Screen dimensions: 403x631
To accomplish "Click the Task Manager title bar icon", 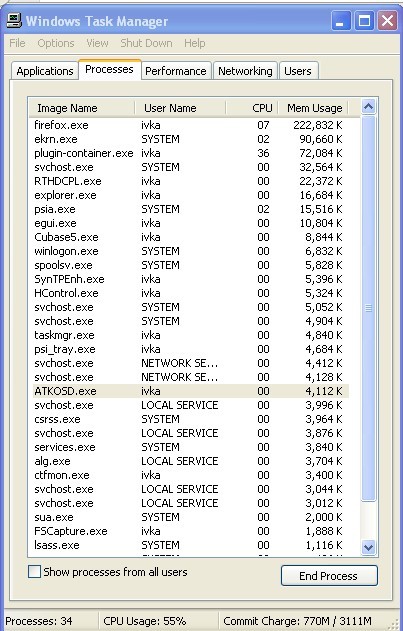I will pos(14,20).
